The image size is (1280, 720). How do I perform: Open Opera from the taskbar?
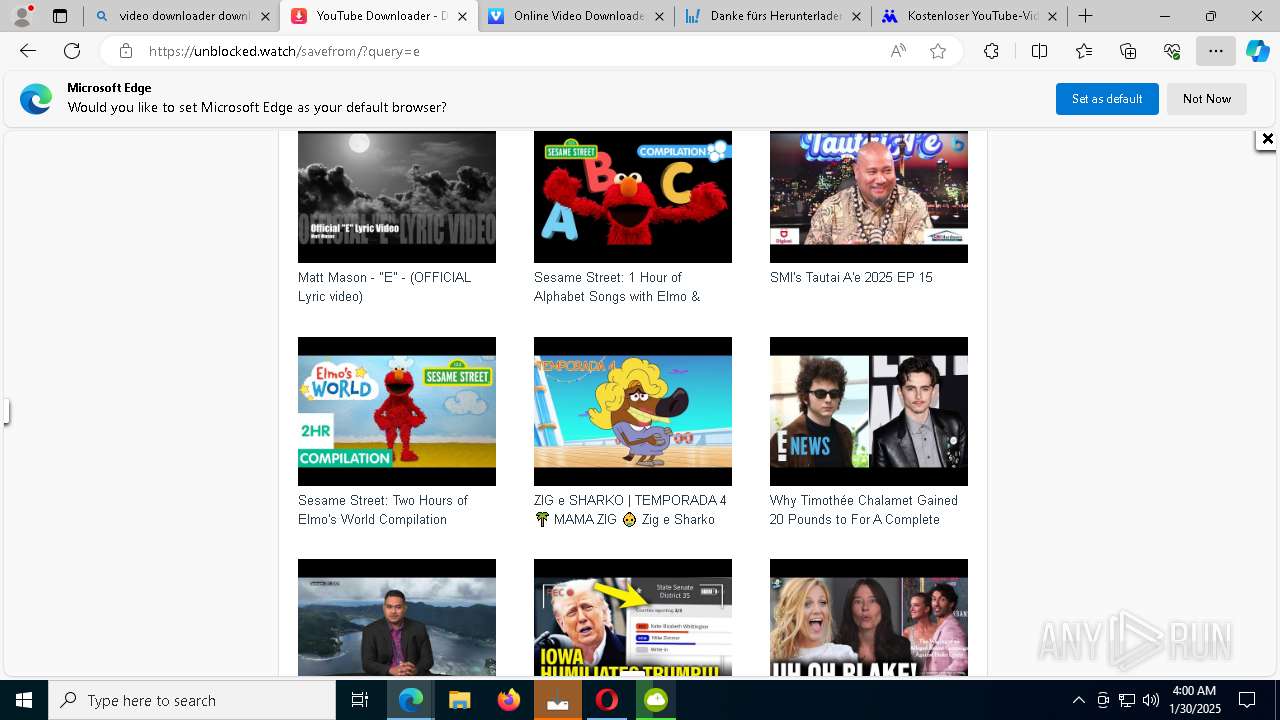(x=607, y=700)
